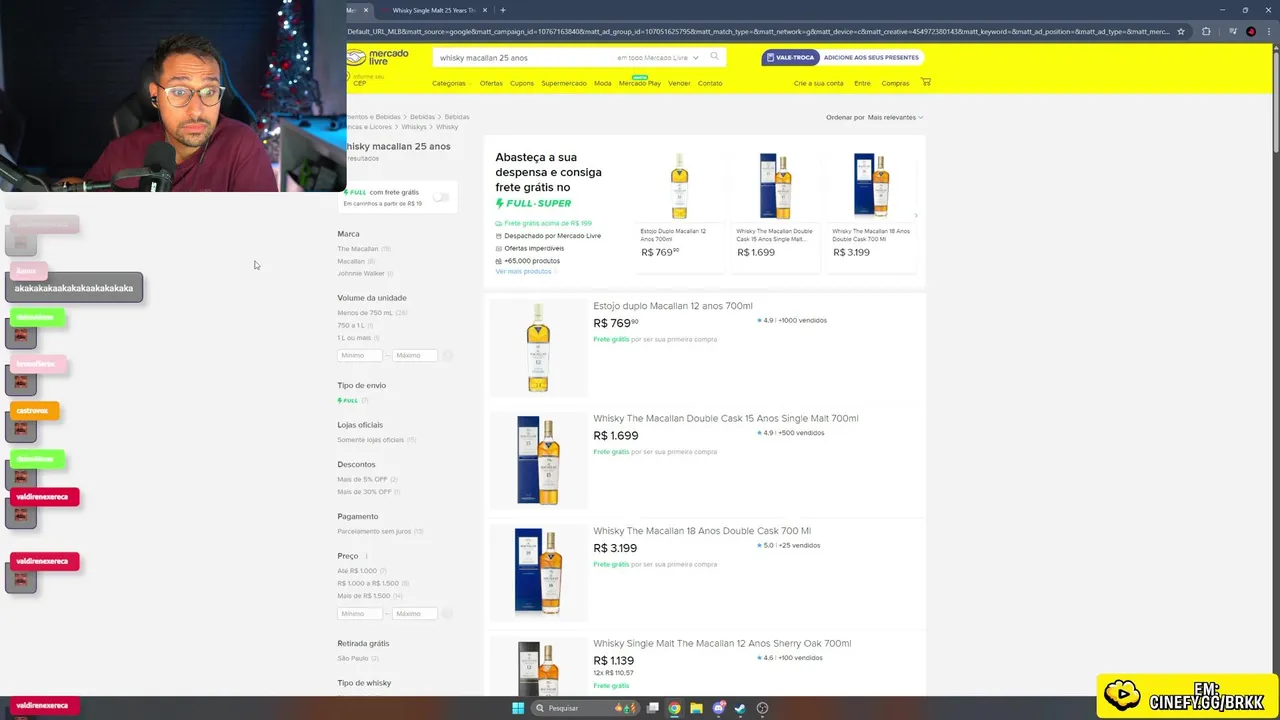Image resolution: width=1280 pixels, height=720 pixels.
Task: Open the 'Mais relevantes' sort dropdown
Action: pos(895,117)
